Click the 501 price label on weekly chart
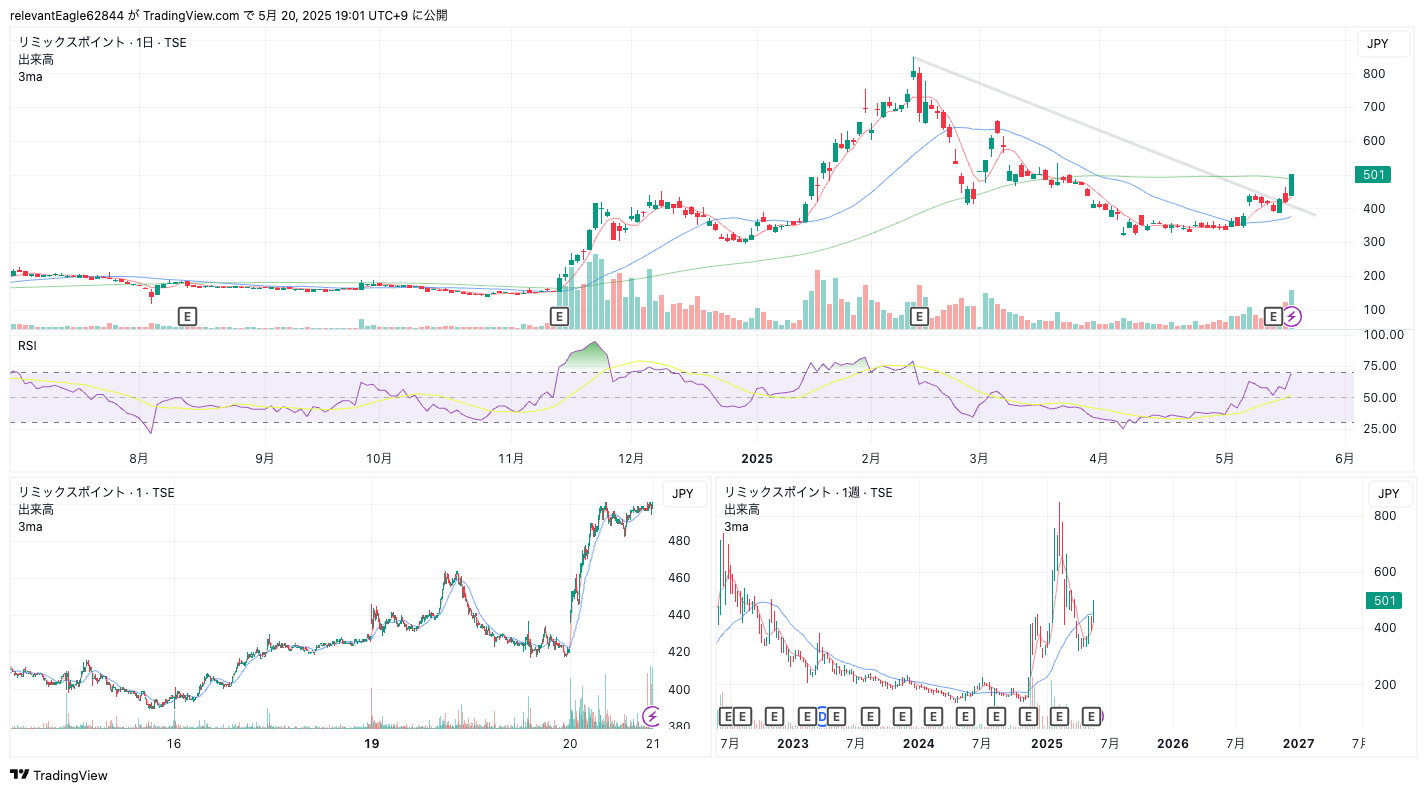The height and width of the screenshot is (792, 1427). (1385, 600)
